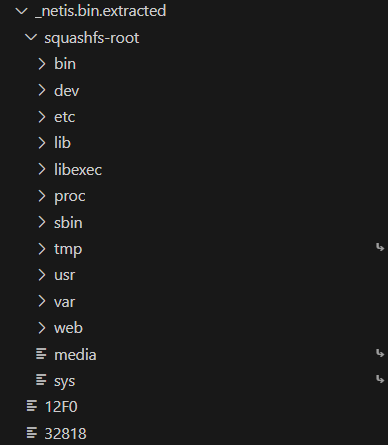This screenshot has width=388, height=445.
Task: Expand the etc folder arrow
Action: point(42,117)
